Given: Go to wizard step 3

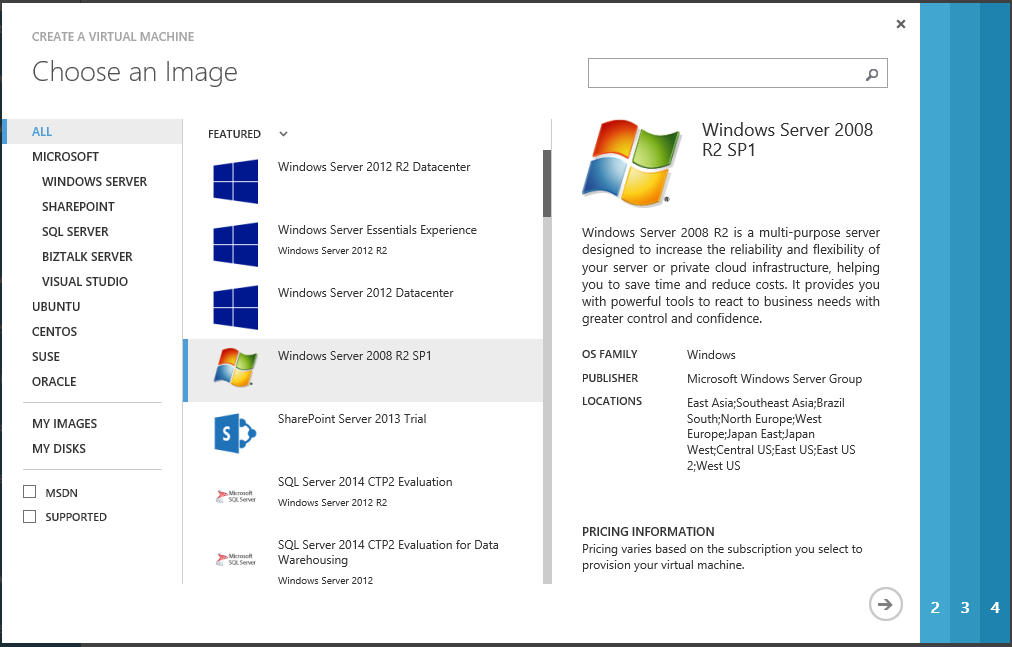Looking at the screenshot, I should pos(965,607).
